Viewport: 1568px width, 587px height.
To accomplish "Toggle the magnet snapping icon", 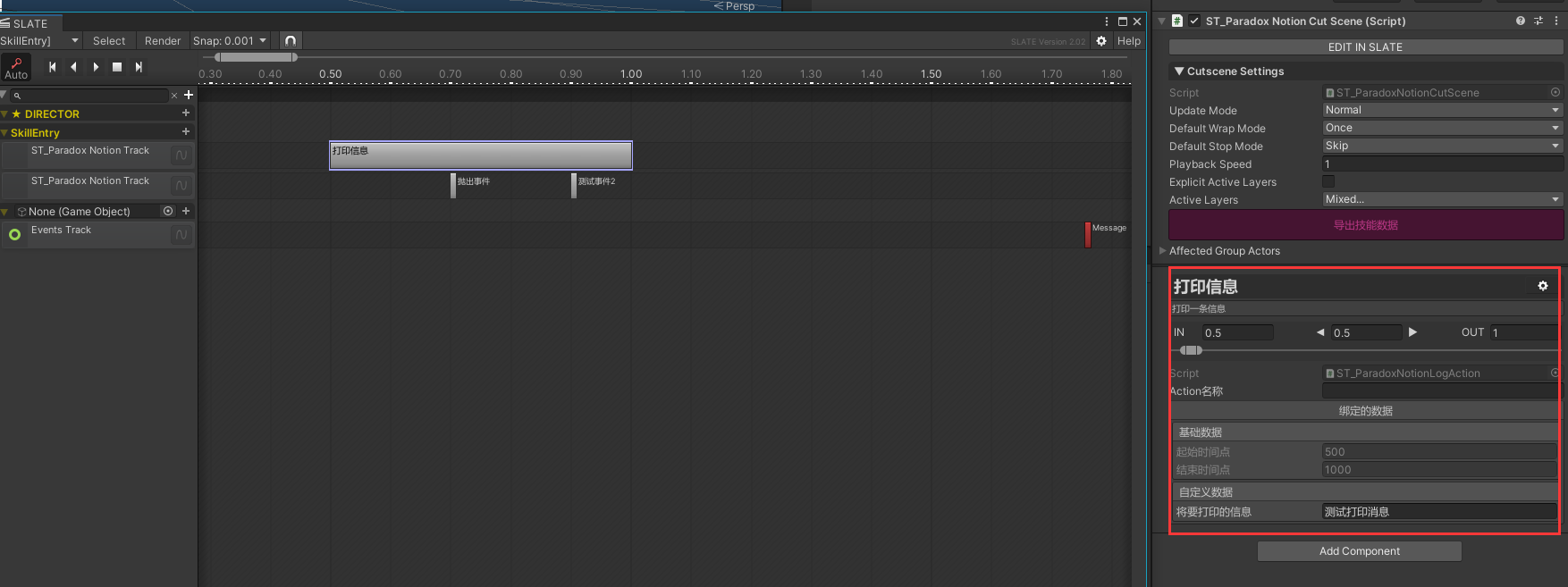I will pyautogui.click(x=291, y=41).
